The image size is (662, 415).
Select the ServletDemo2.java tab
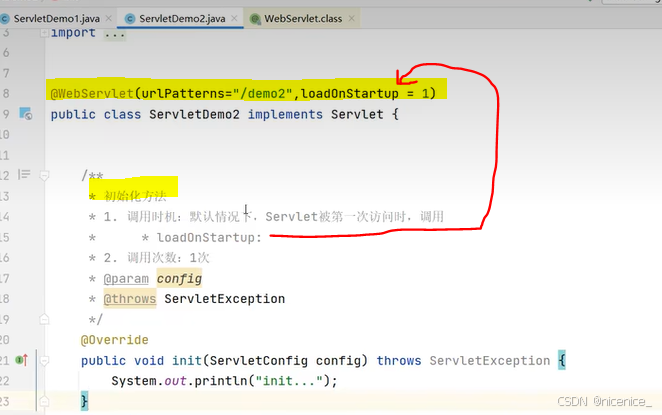(x=182, y=19)
